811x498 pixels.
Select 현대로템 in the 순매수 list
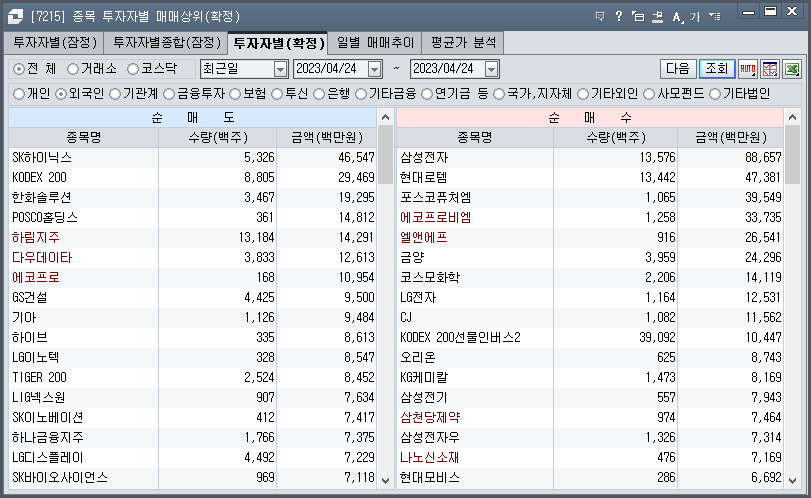point(590,177)
